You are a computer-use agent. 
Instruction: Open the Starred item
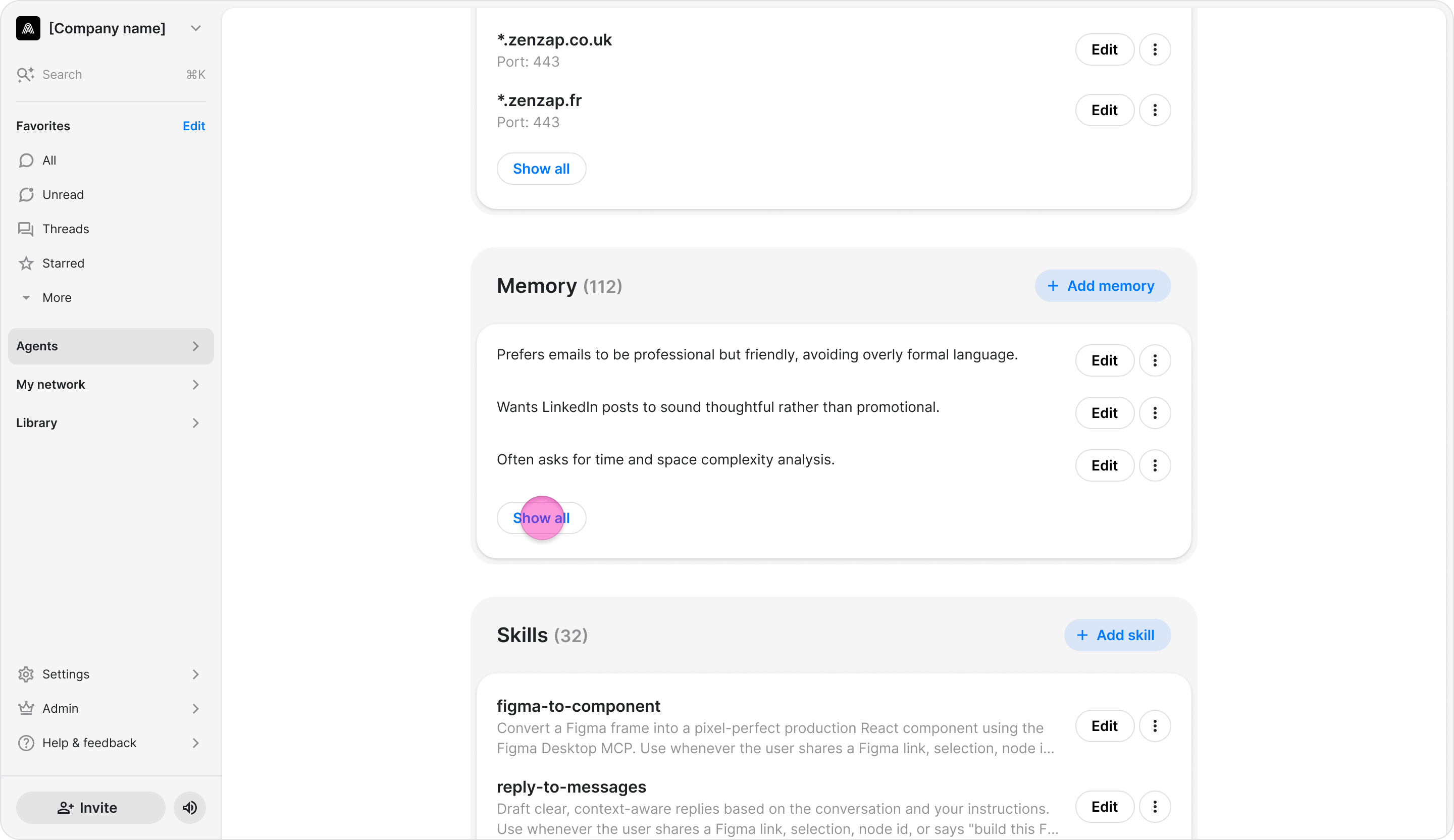[x=111, y=263]
